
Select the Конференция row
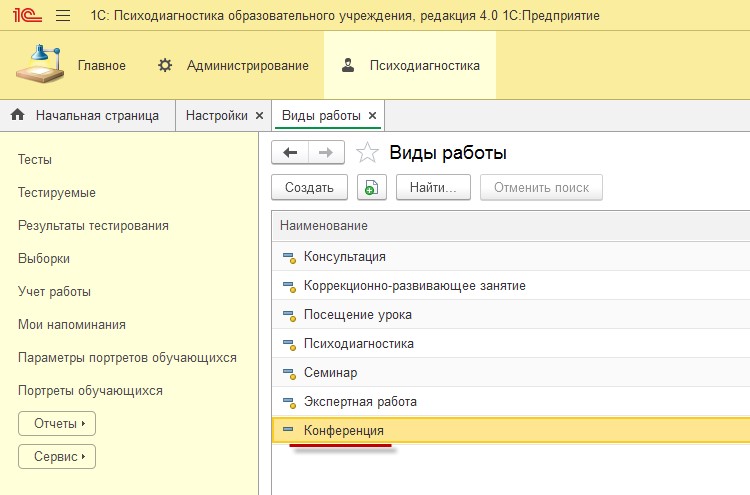tap(511, 430)
